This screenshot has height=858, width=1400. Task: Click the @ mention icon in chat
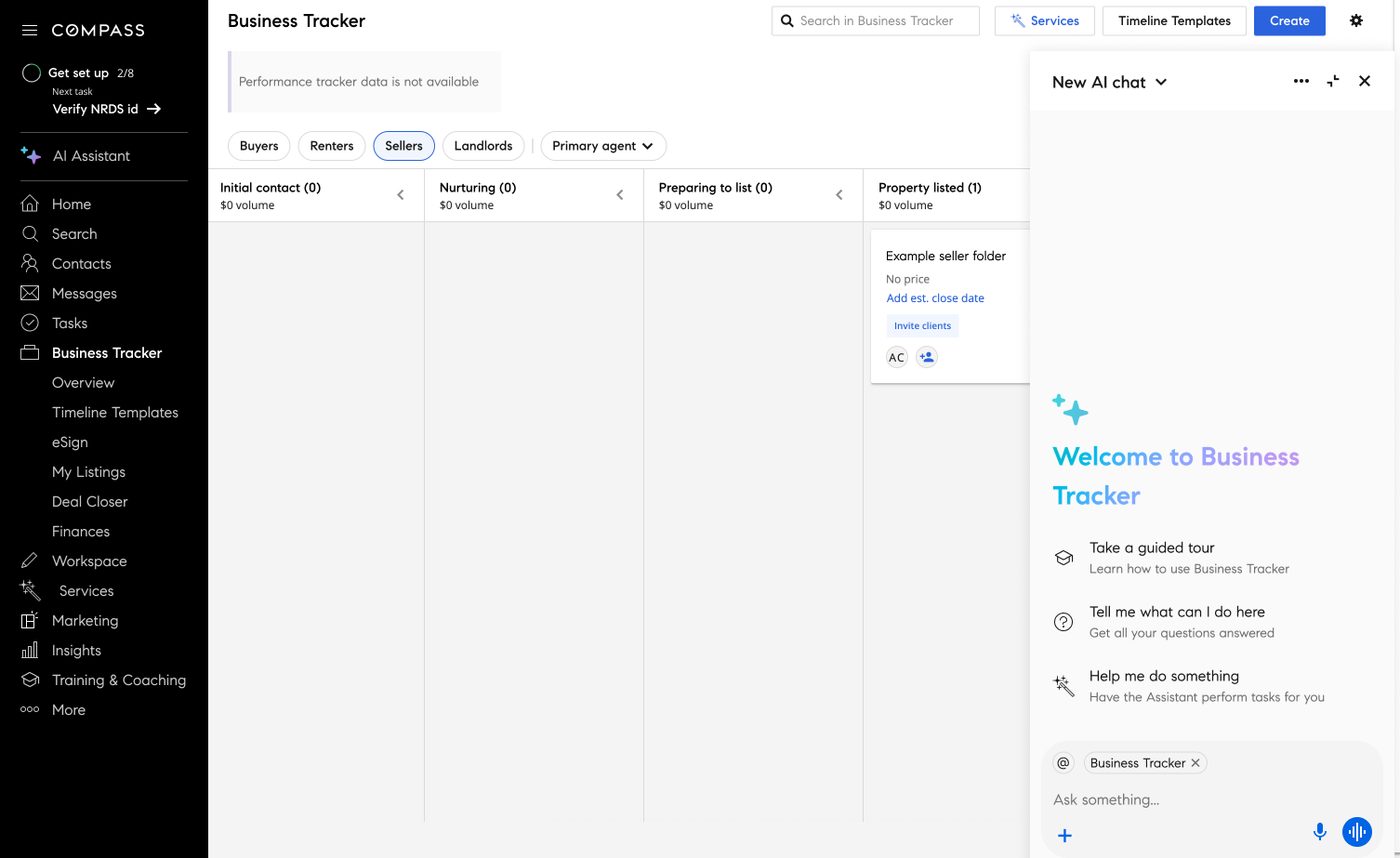pos(1063,763)
